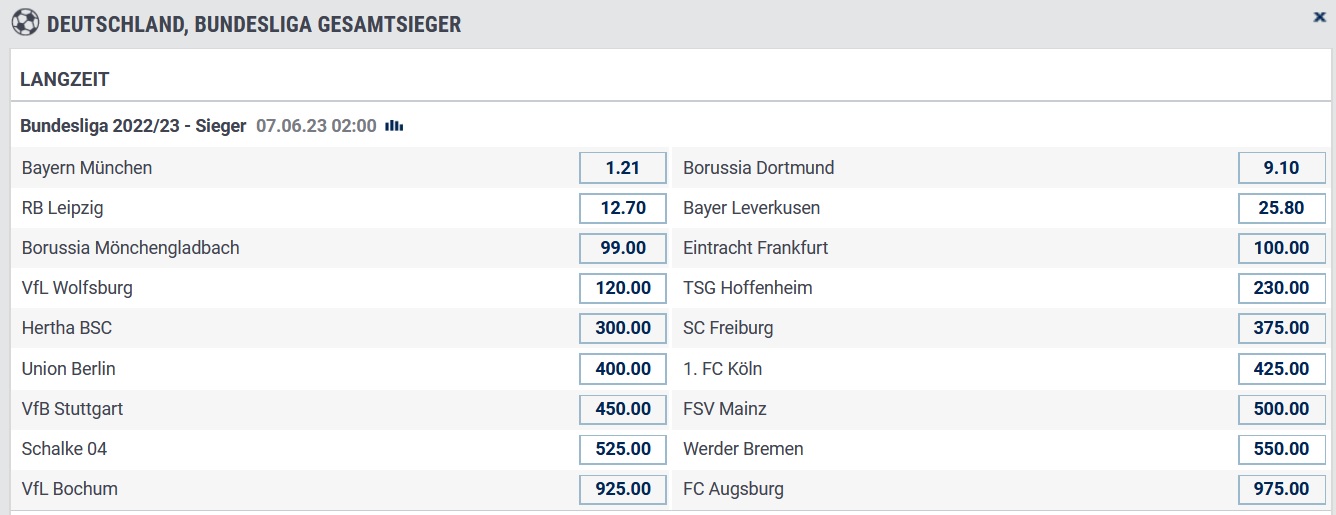Pick RB Leipzig at 12.70
This screenshot has height=515, width=1336.
tap(623, 208)
